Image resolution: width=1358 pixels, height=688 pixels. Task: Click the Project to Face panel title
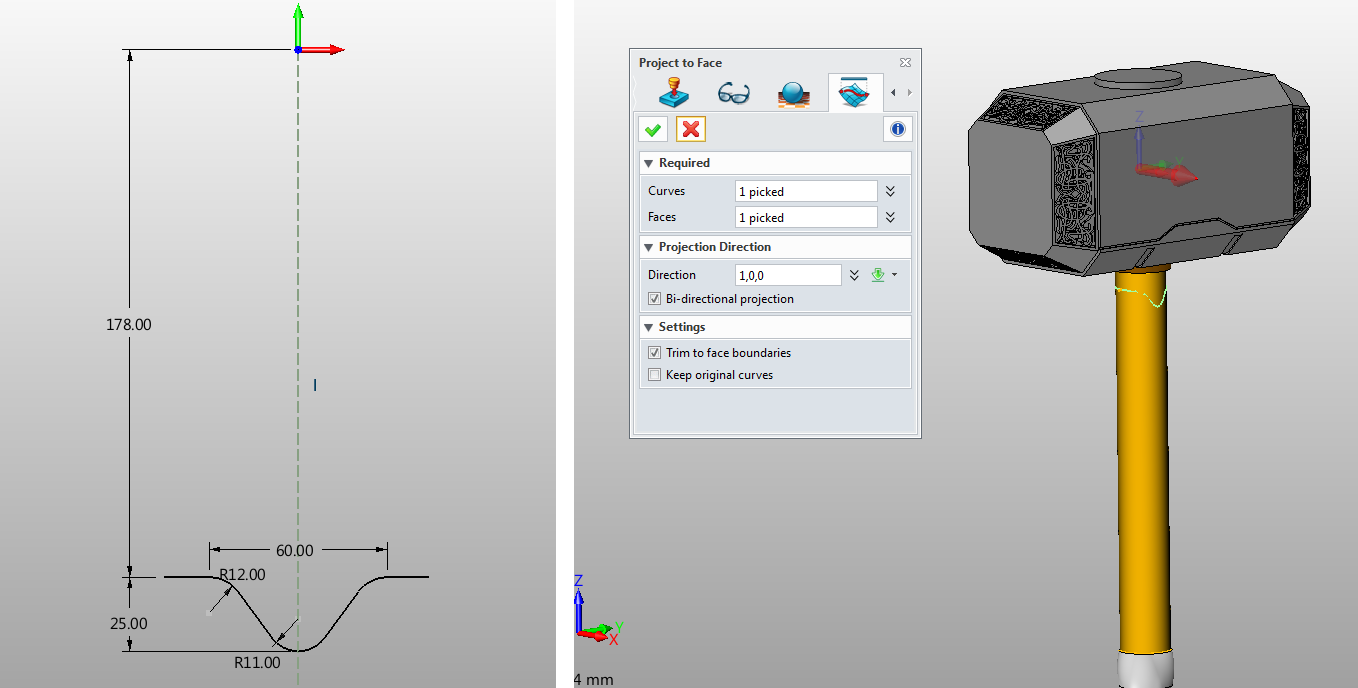pos(680,63)
